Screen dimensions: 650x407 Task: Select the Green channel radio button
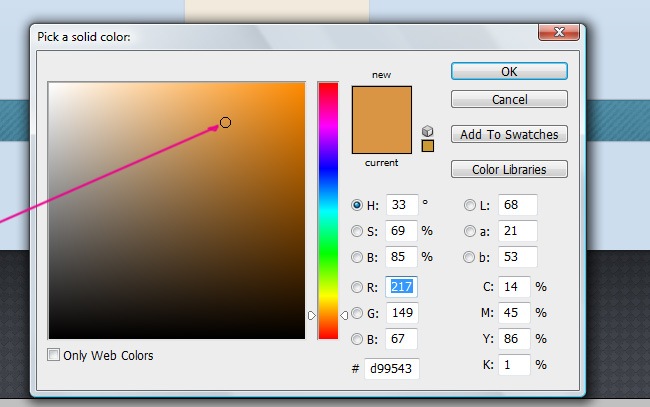358,313
